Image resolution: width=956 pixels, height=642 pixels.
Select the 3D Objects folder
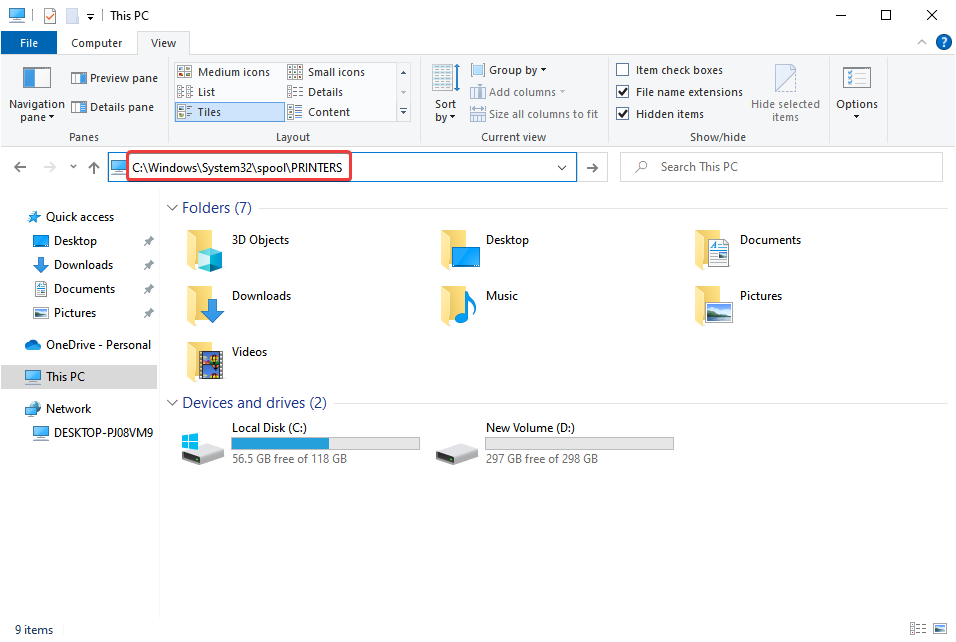(238, 250)
